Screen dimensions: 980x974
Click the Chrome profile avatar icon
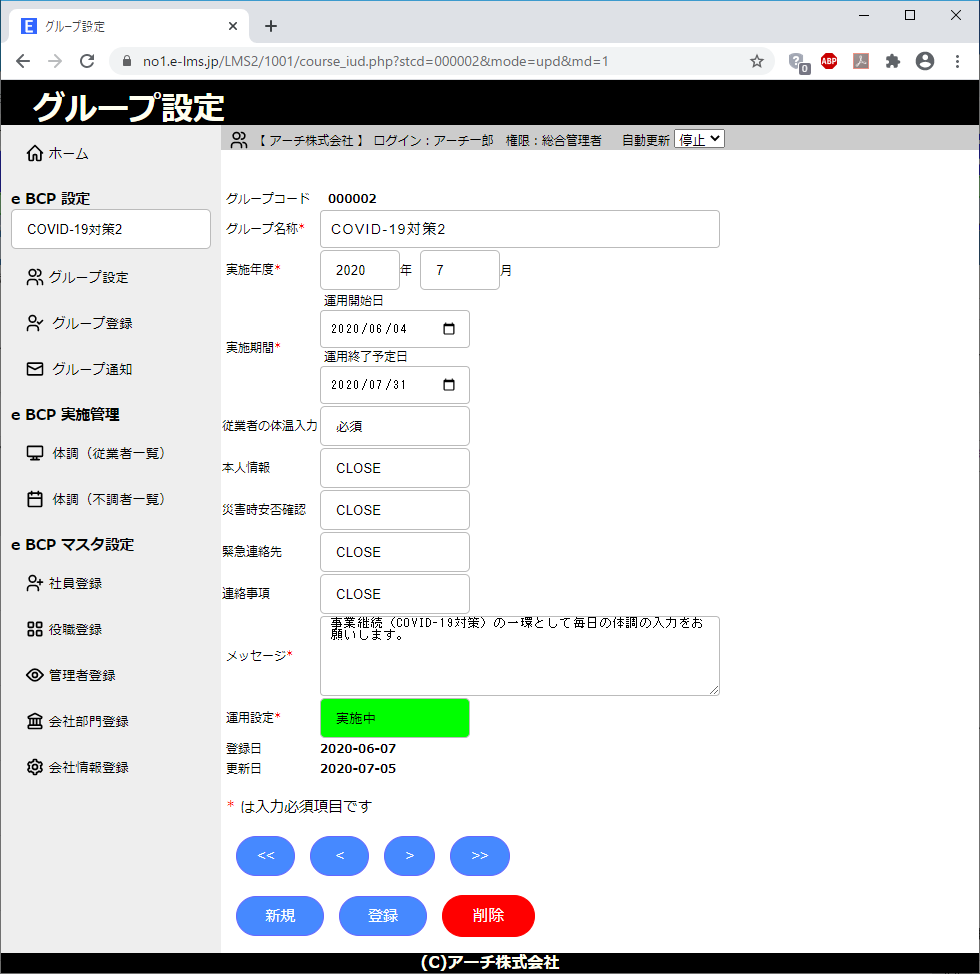925,61
